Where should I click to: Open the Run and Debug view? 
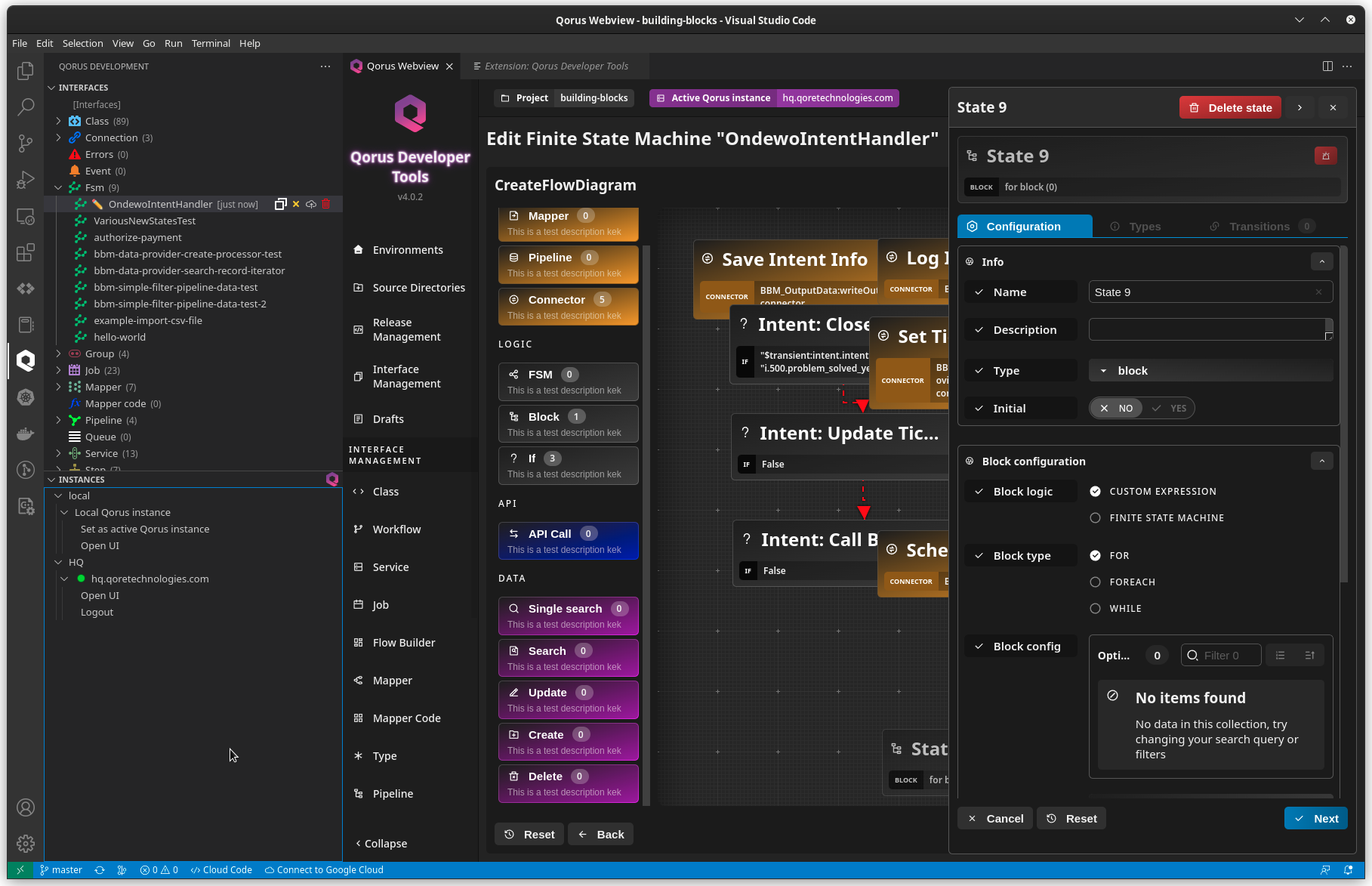[26, 180]
